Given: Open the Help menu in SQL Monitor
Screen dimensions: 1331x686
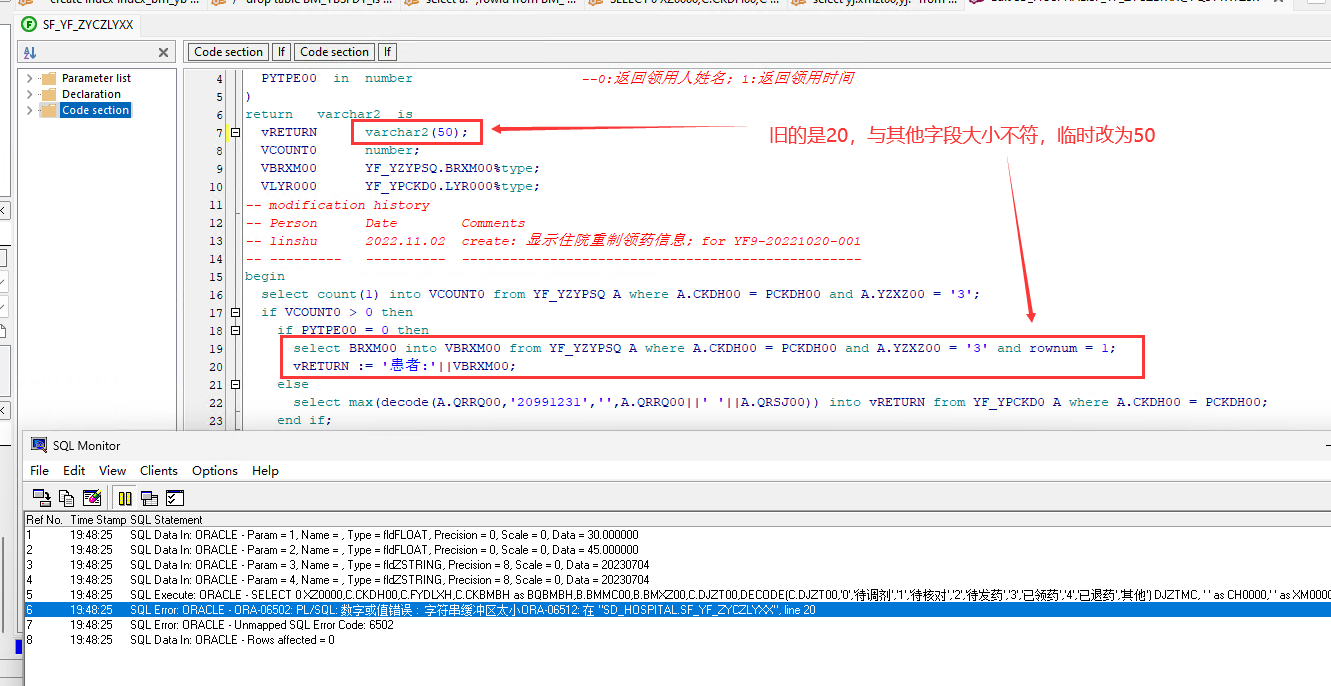Looking at the screenshot, I should (x=265, y=470).
